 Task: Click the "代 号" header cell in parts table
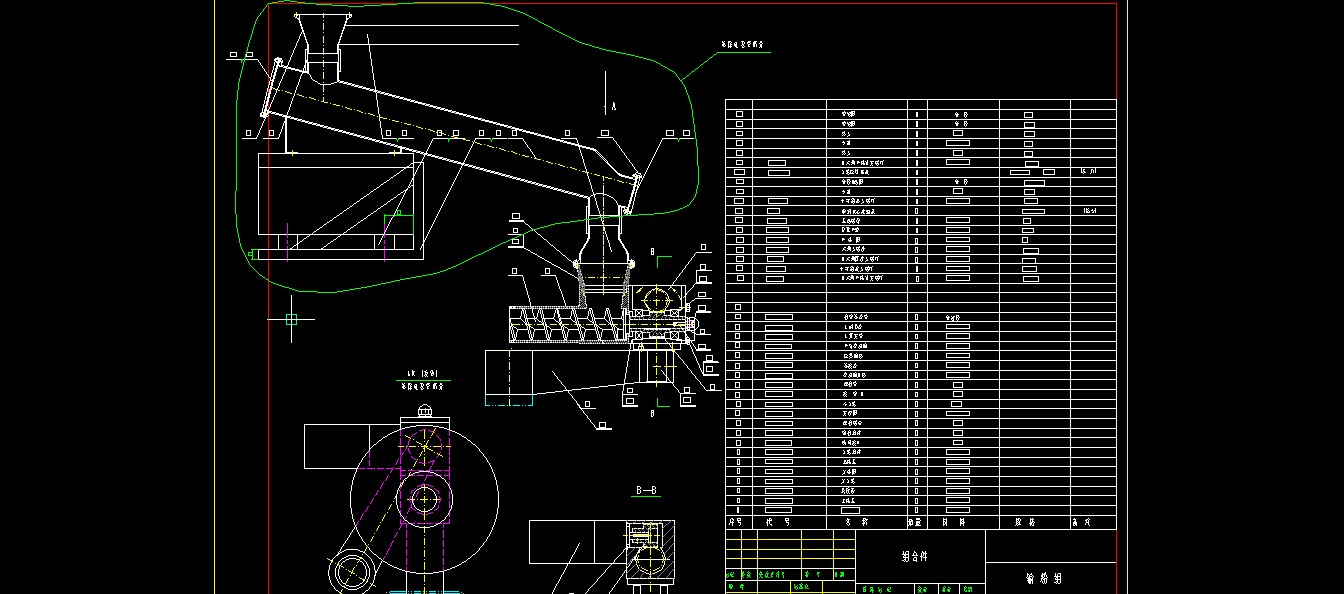pos(789,522)
